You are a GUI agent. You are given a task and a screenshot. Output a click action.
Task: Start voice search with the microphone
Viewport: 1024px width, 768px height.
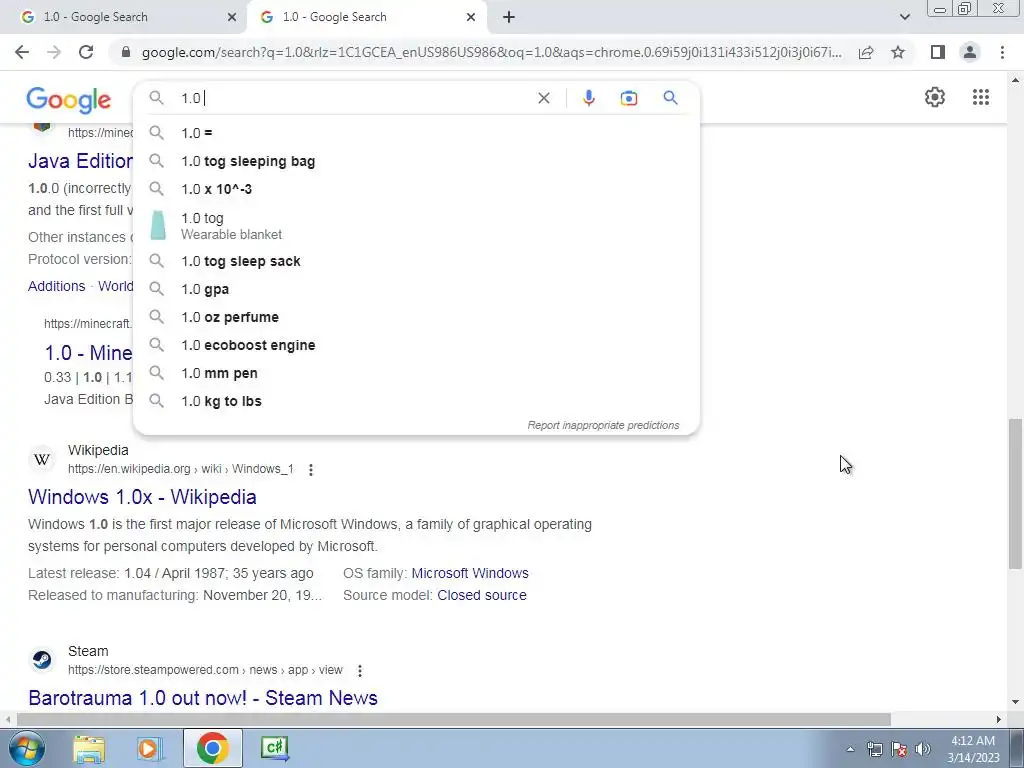pyautogui.click(x=588, y=98)
